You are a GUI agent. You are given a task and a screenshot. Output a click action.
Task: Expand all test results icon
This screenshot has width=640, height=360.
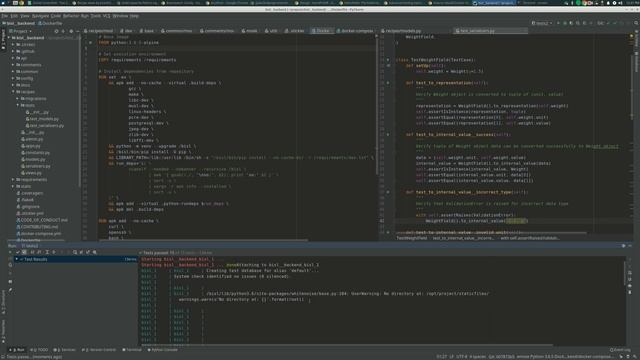(x=46, y=252)
